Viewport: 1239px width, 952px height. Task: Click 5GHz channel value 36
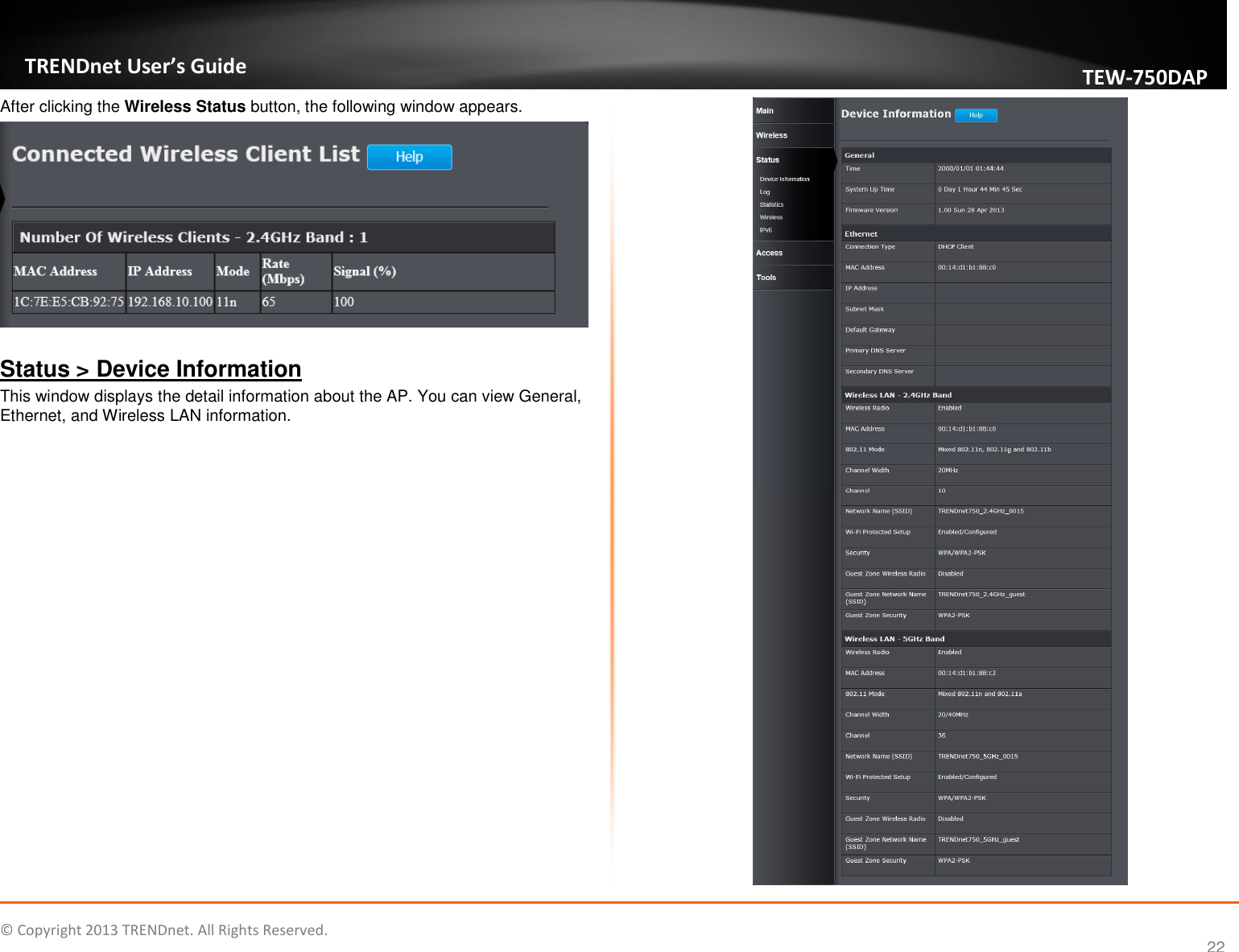click(941, 736)
